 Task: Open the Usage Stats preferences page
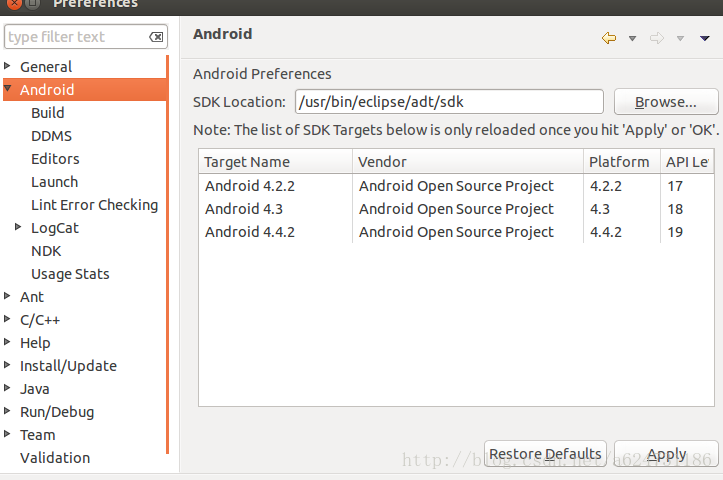tap(70, 274)
